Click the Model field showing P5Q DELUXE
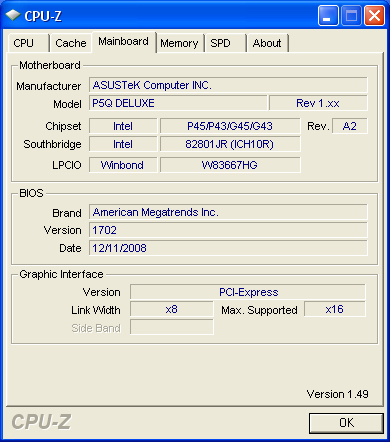 (x=178, y=103)
